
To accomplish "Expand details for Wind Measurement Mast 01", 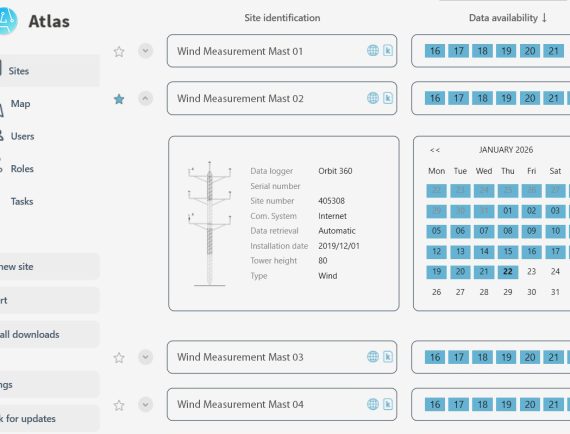I will click(x=145, y=51).
